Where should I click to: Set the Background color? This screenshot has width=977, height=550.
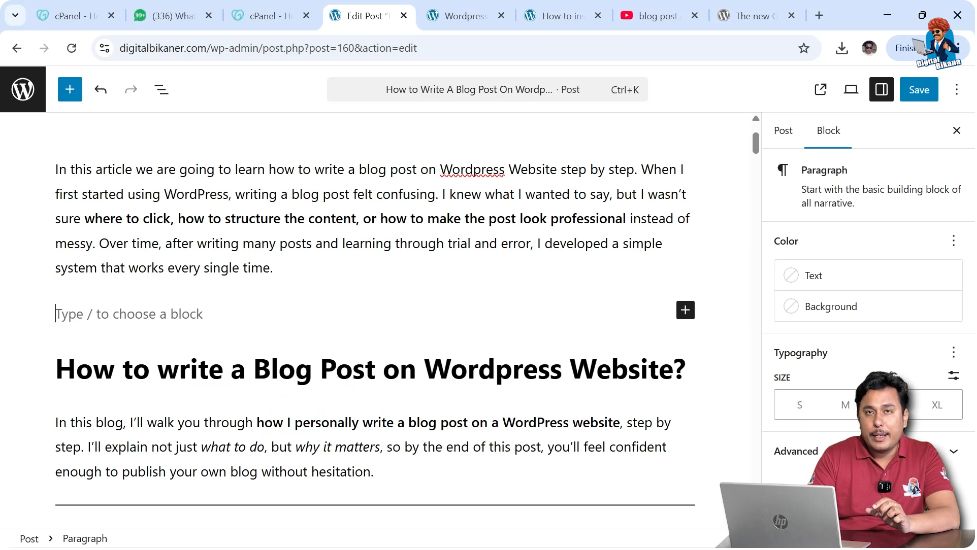tap(868, 306)
